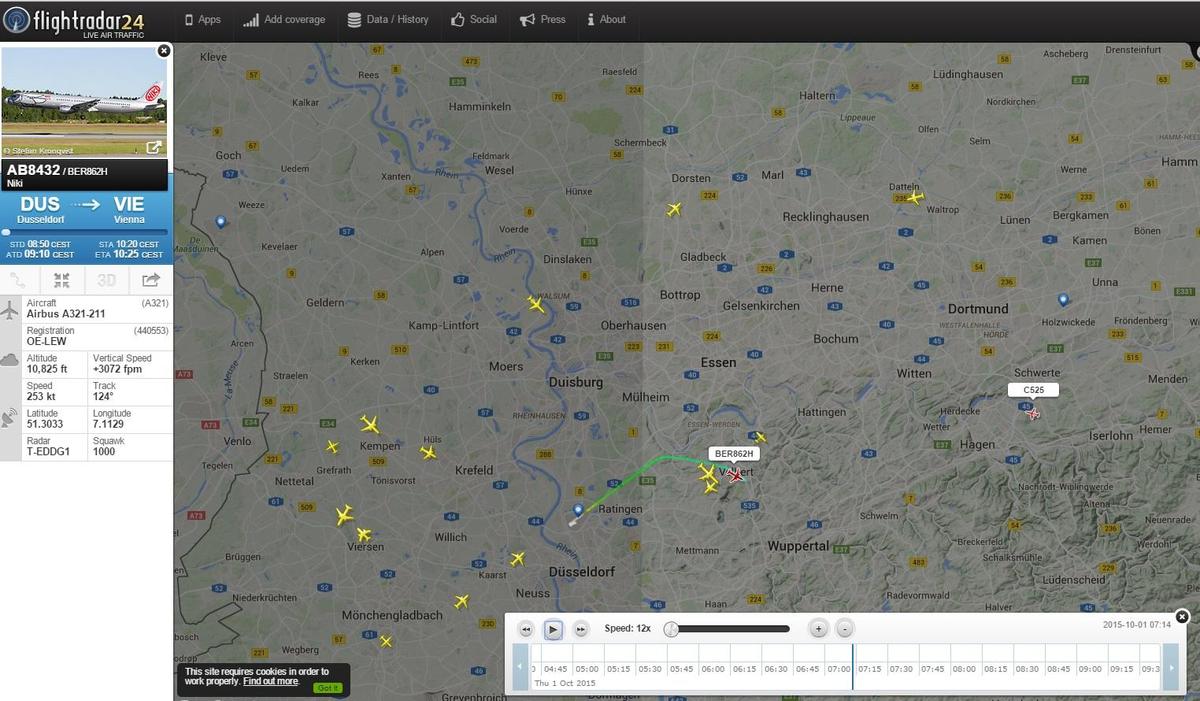Click the 10,825 ft altitude value
Viewport: 1200px width, 701px height.
(49, 369)
